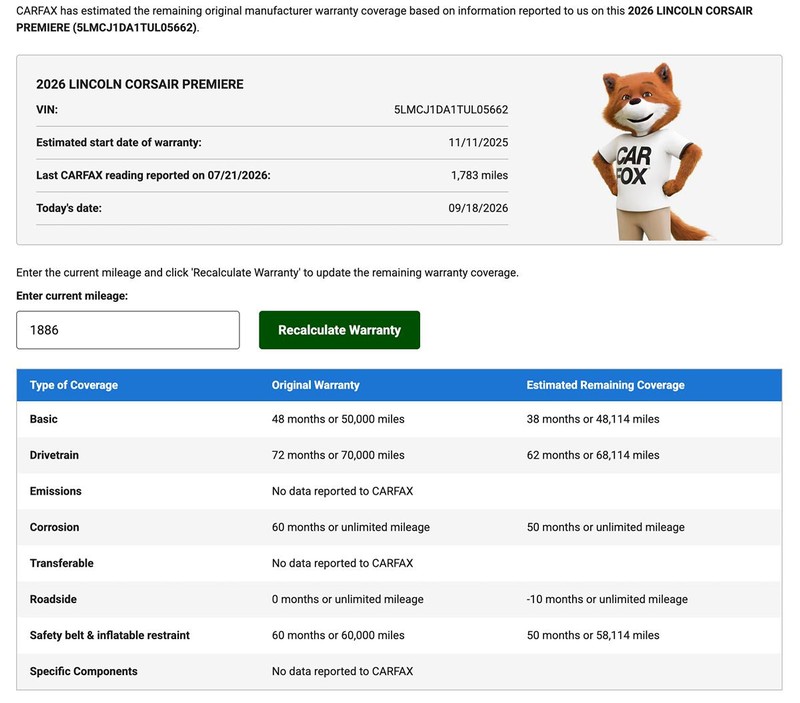Click the 'Original Warranty' column header
Image resolution: width=800 pixels, height=703 pixels.
pos(315,385)
